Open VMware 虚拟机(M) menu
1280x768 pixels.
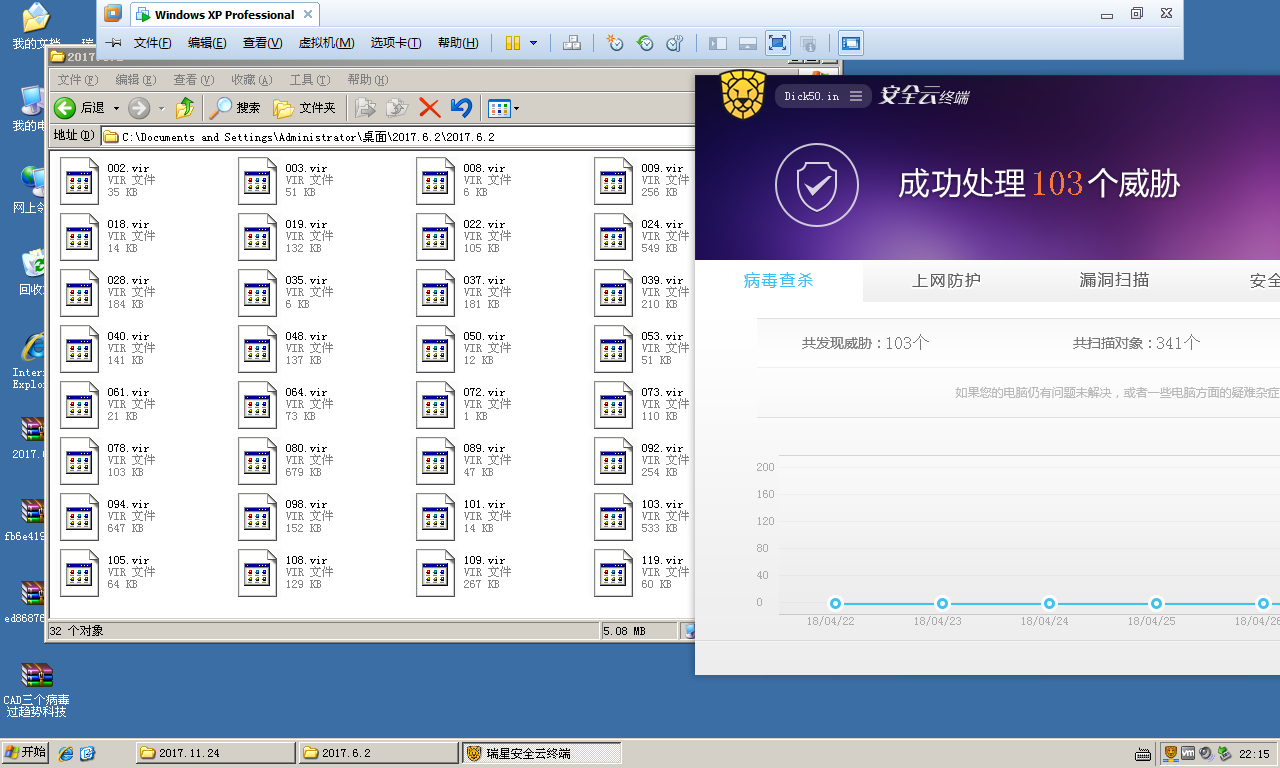[x=326, y=43]
